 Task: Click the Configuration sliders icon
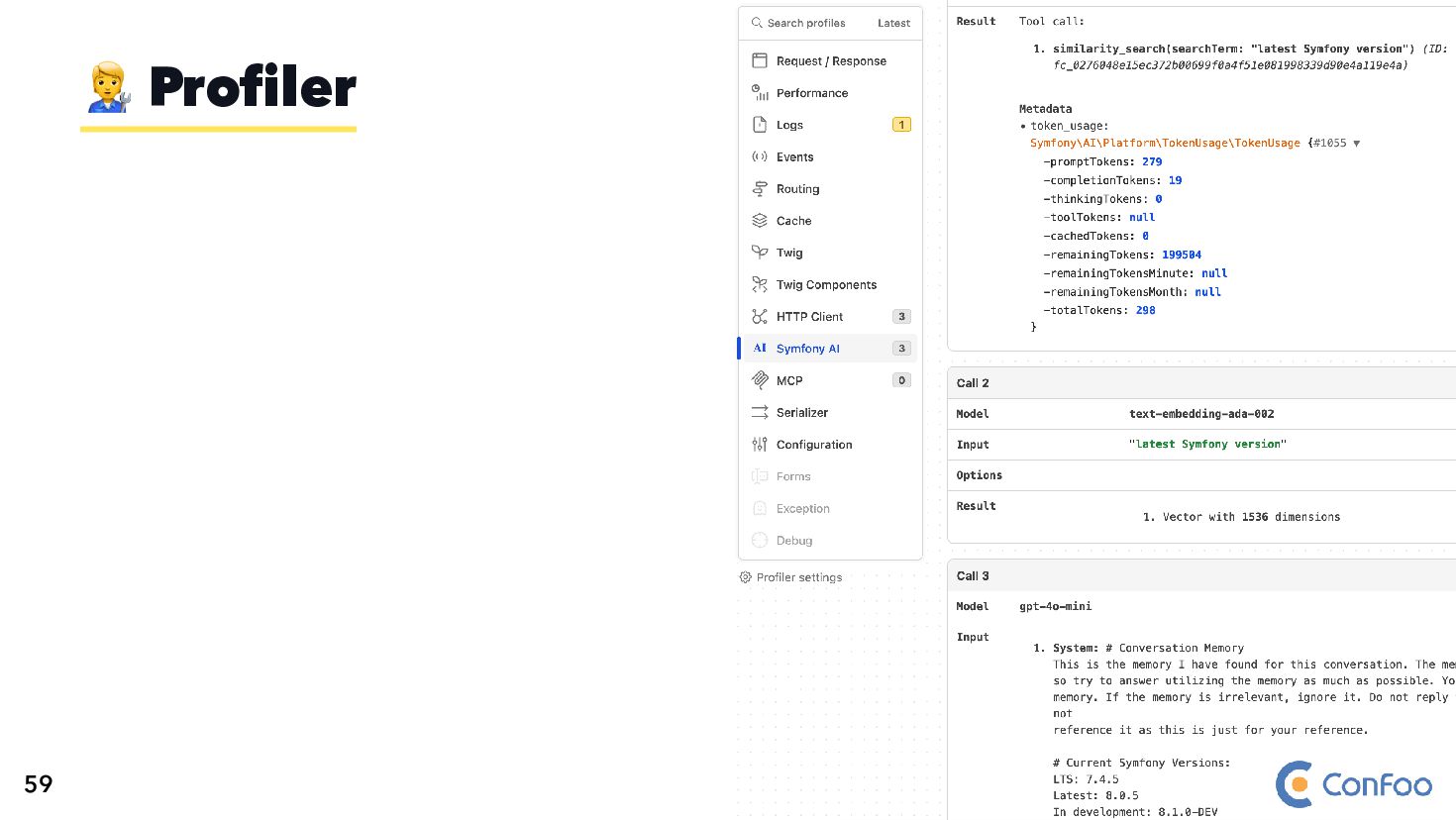pos(760,445)
